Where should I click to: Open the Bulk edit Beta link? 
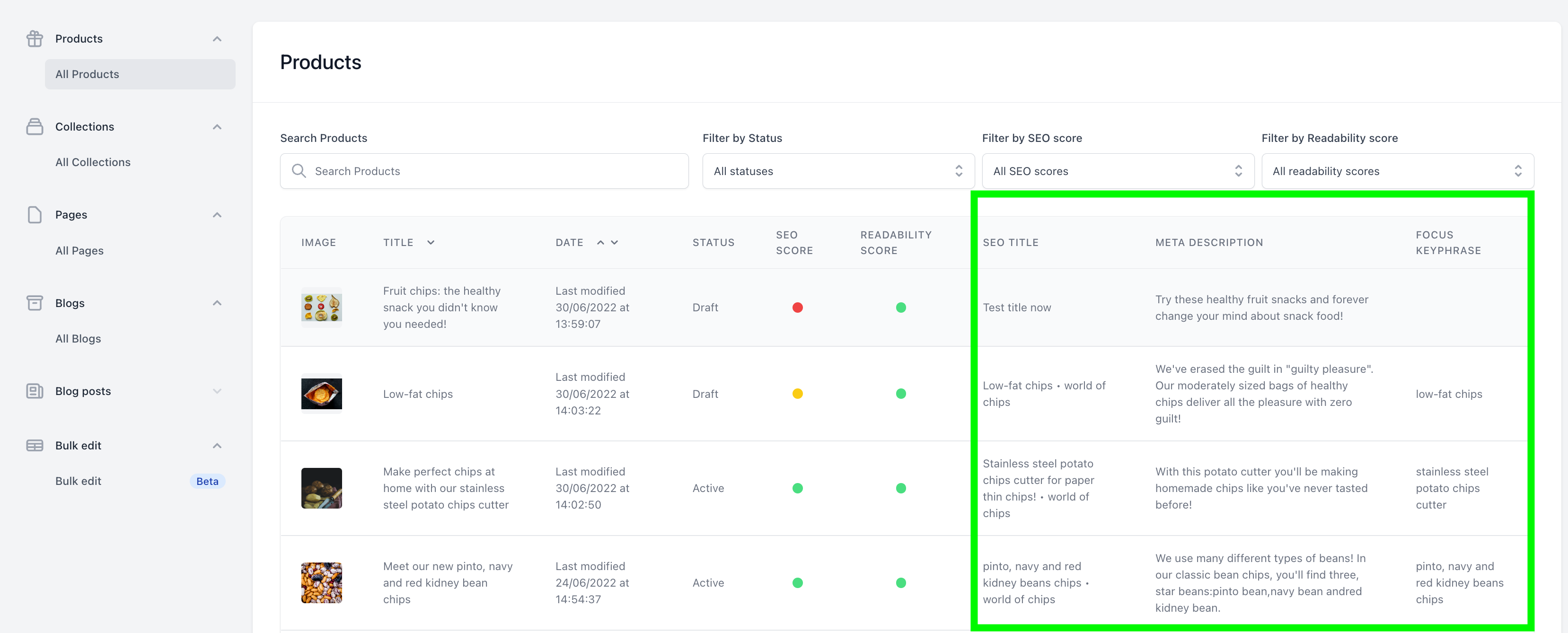78,481
